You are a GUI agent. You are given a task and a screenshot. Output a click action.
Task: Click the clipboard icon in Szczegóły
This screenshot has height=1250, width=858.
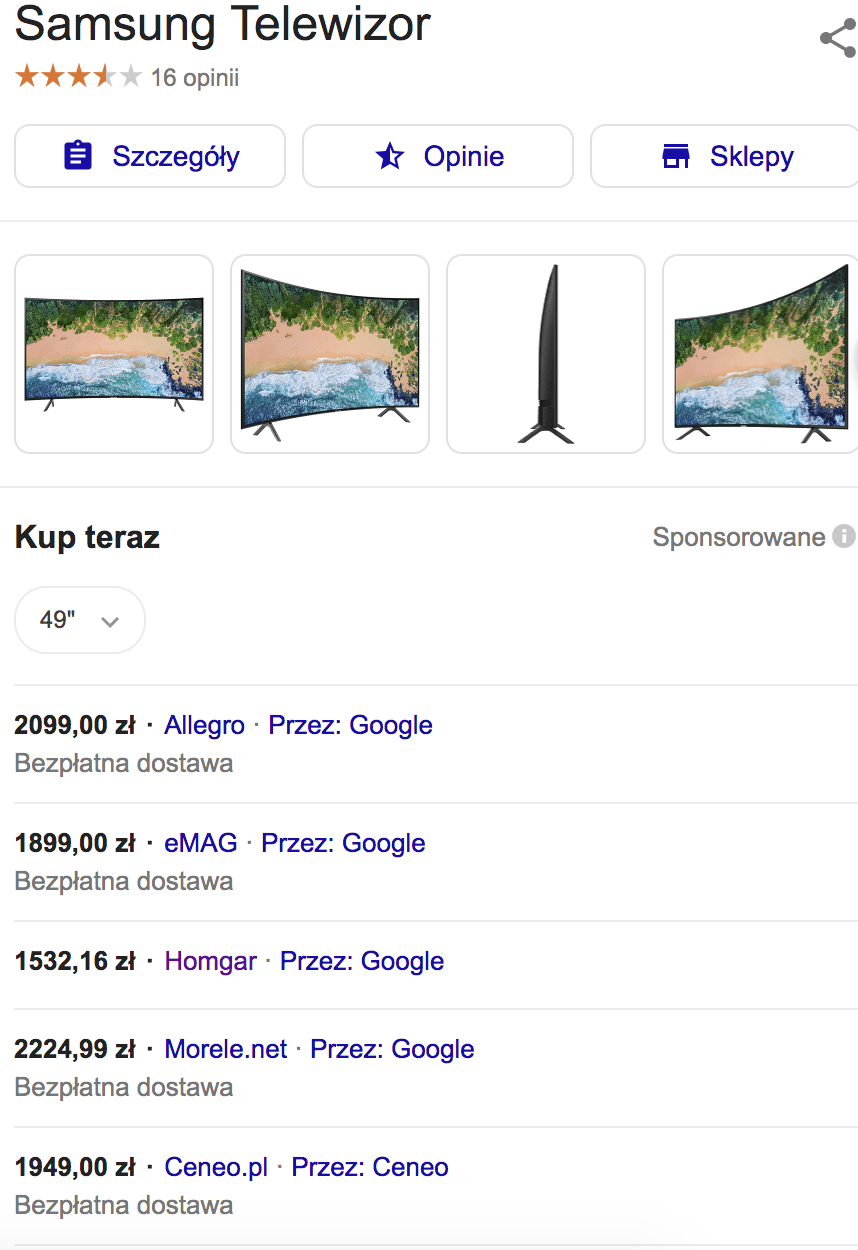coord(78,156)
